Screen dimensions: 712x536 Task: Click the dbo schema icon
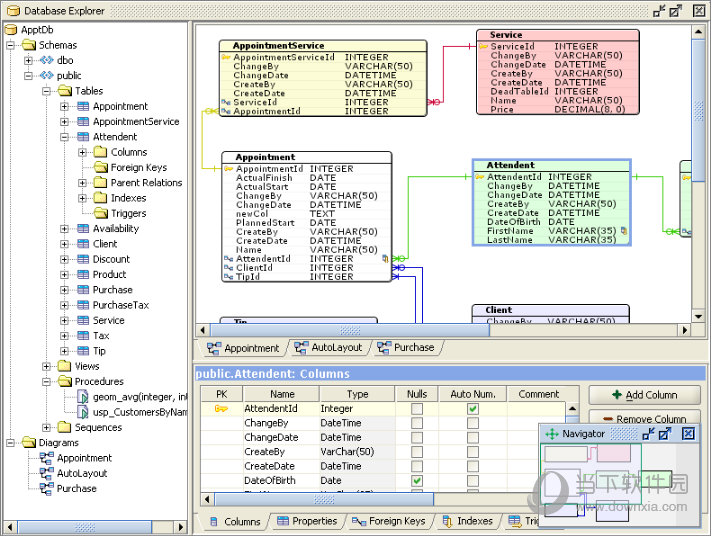pyautogui.click(x=46, y=60)
